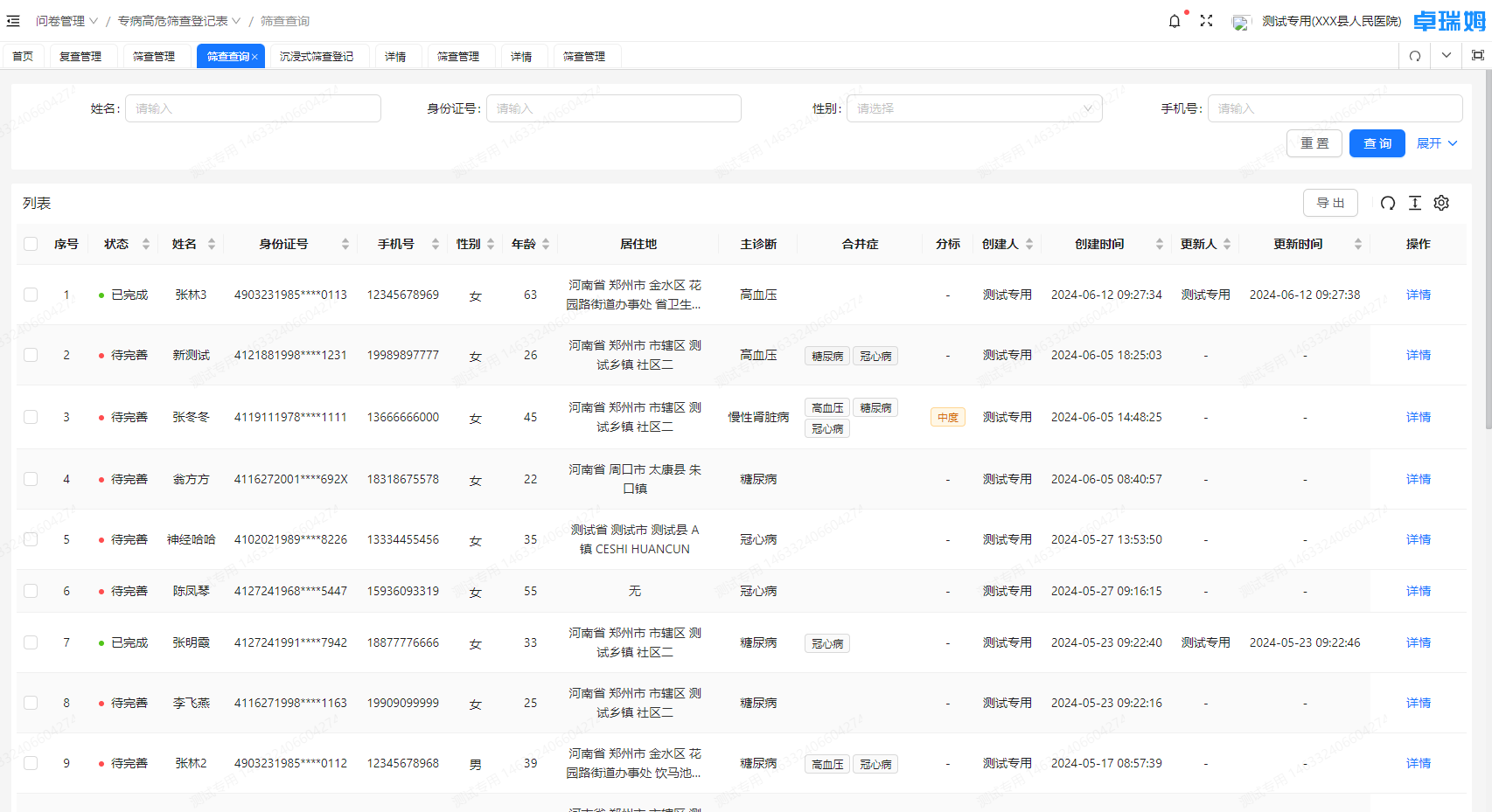Click the 查询 search button
Screen dimensions: 1492x812
[x=1377, y=143]
